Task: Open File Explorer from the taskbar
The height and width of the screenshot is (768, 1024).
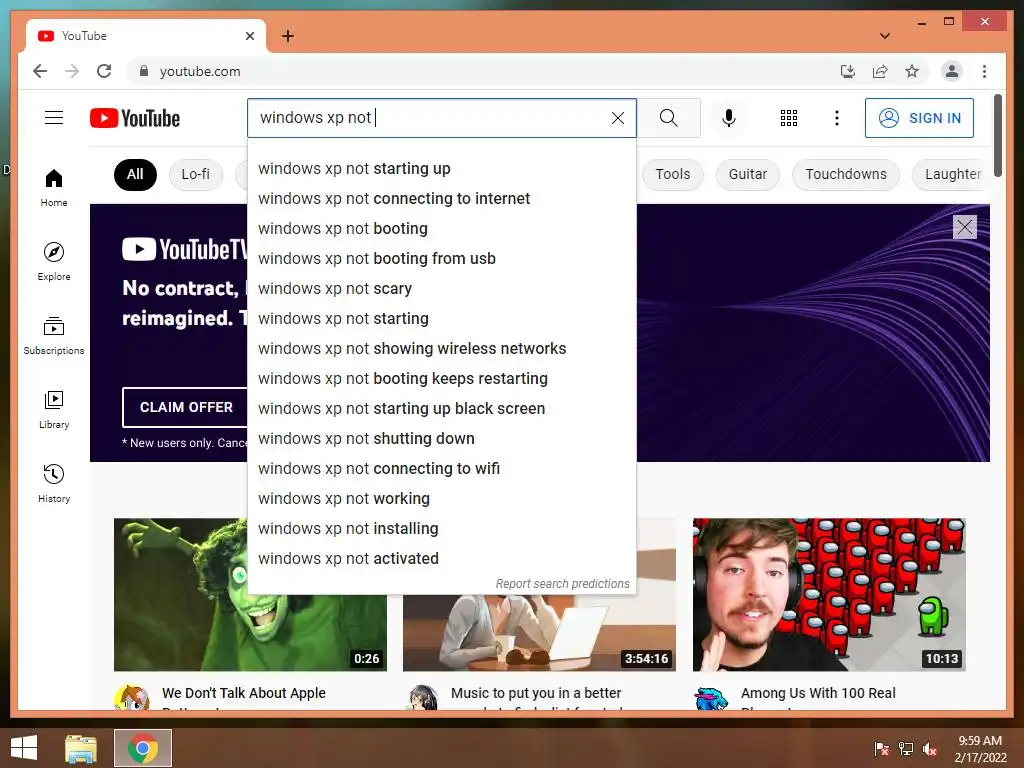Action: click(x=81, y=748)
